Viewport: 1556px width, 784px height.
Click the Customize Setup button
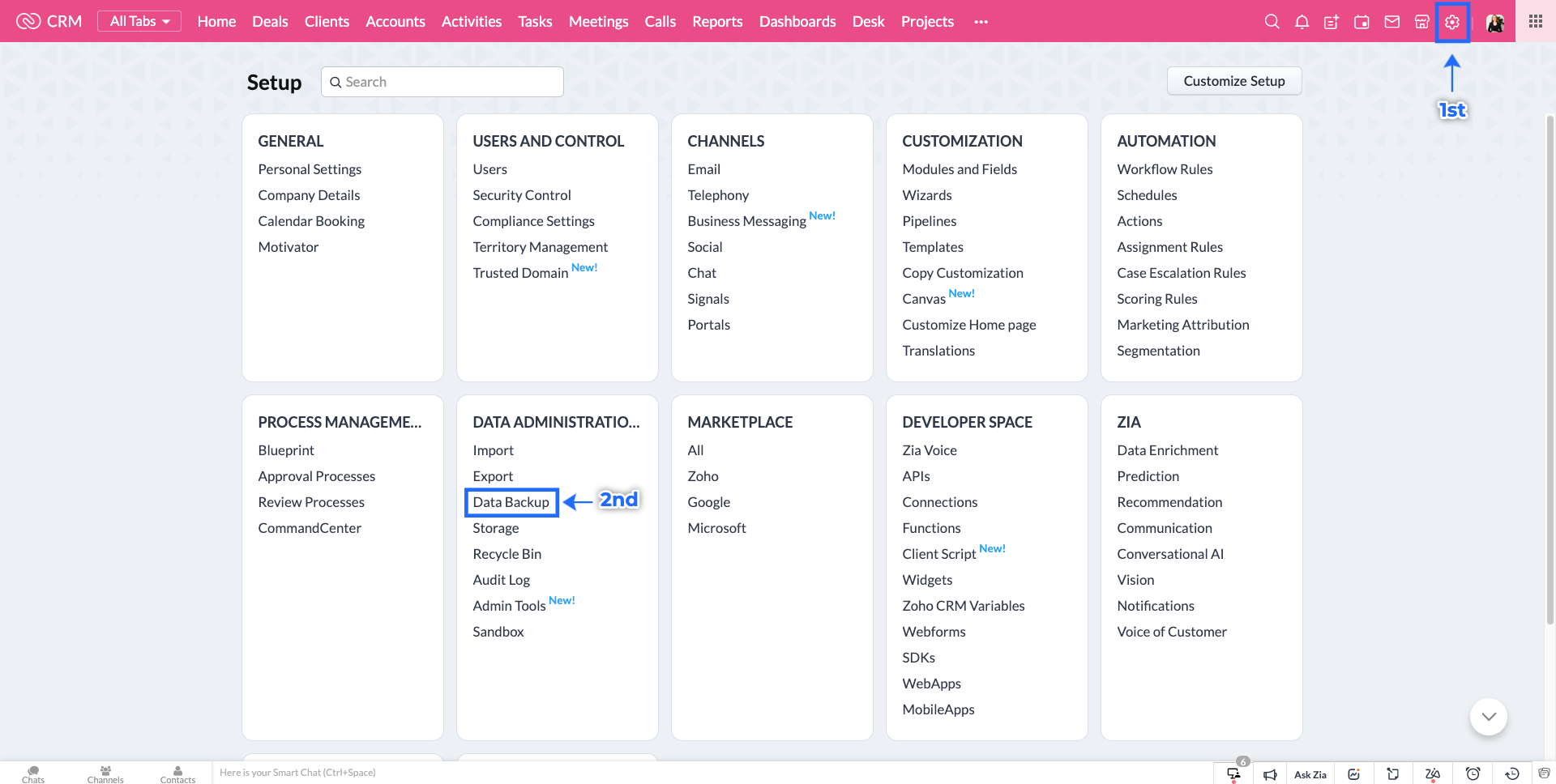click(1233, 81)
